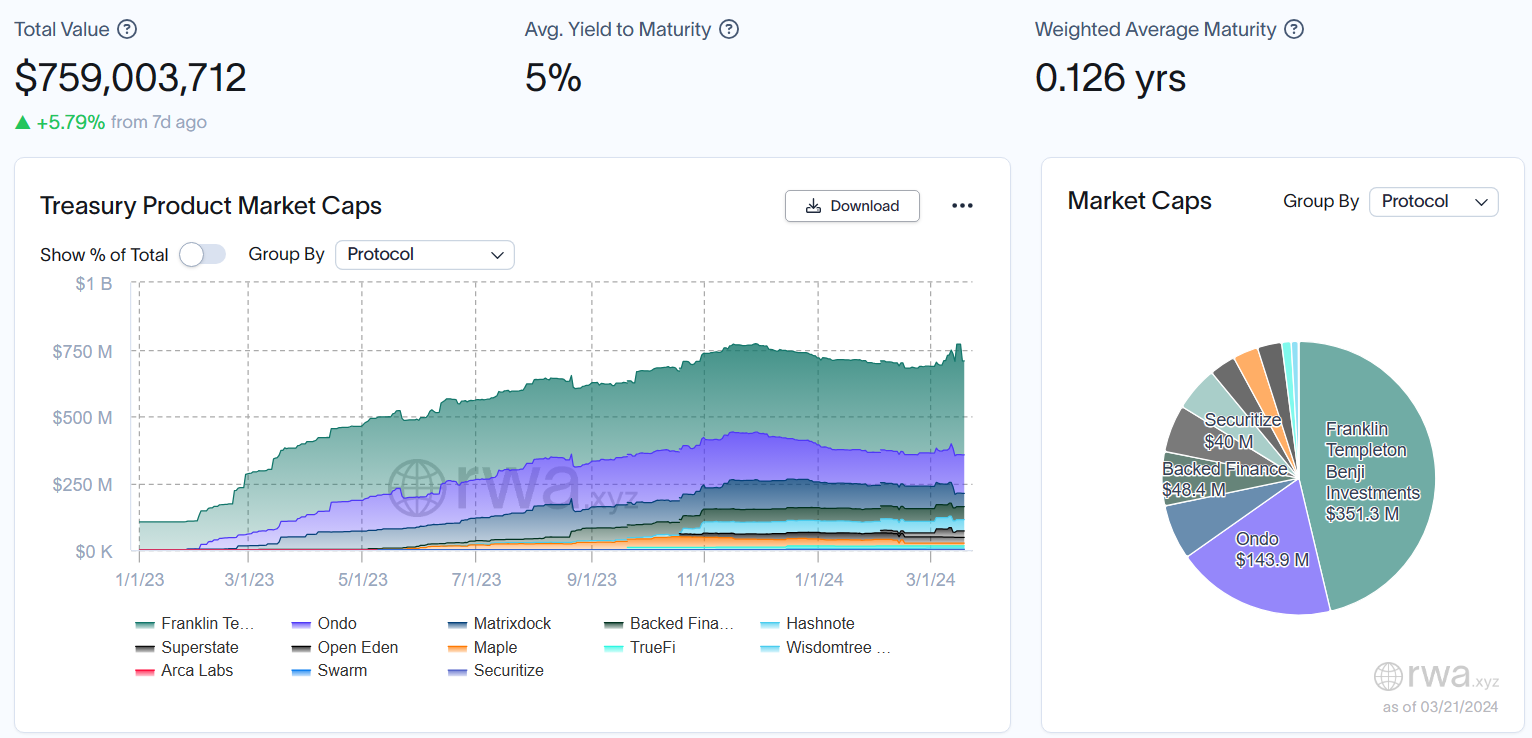Hide the Ondo series in legend
This screenshot has width=1532, height=738.
[x=324, y=623]
